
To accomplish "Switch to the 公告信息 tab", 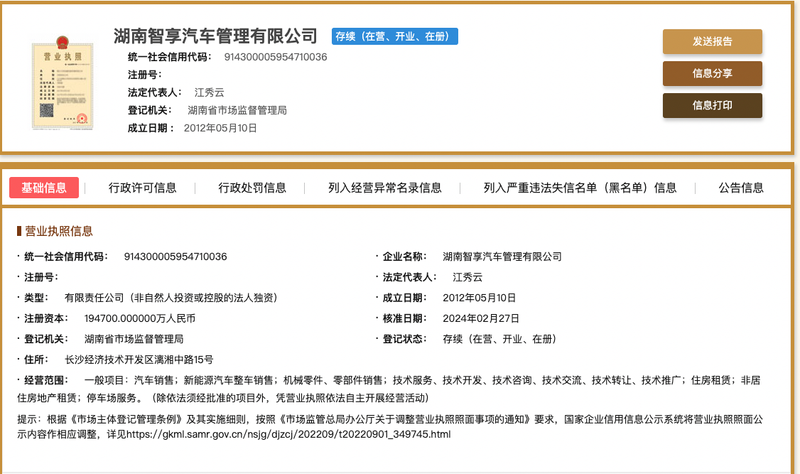I will coord(741,187).
